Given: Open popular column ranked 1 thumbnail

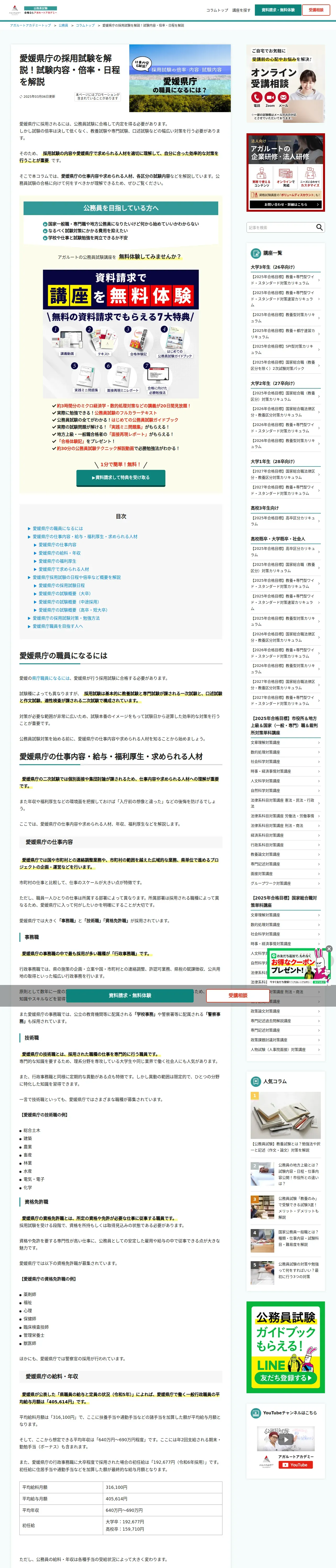Looking at the screenshot, I should tap(285, 1115).
